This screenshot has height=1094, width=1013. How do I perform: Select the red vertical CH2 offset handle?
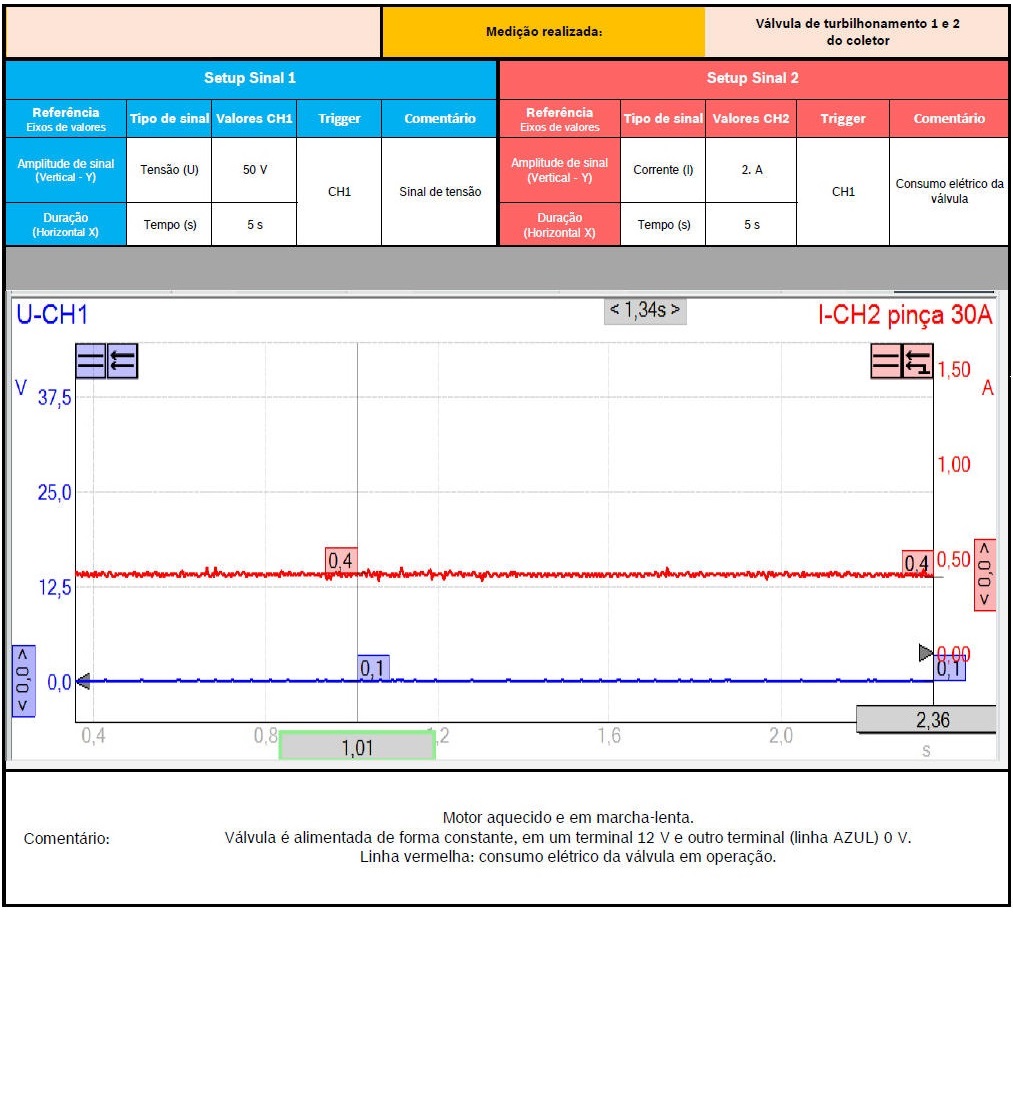pyautogui.click(x=985, y=575)
